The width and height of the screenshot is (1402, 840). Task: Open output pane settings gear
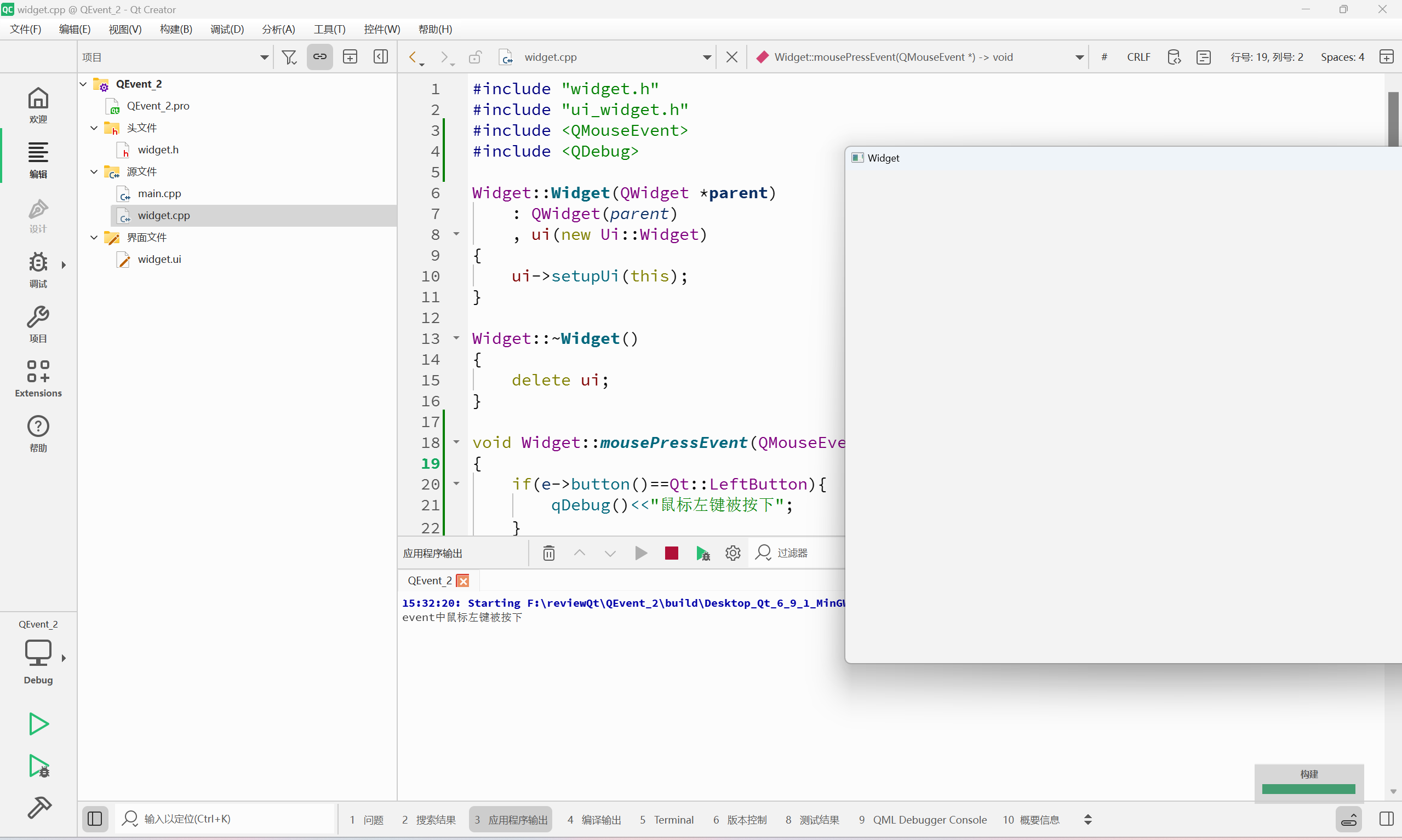[732, 553]
